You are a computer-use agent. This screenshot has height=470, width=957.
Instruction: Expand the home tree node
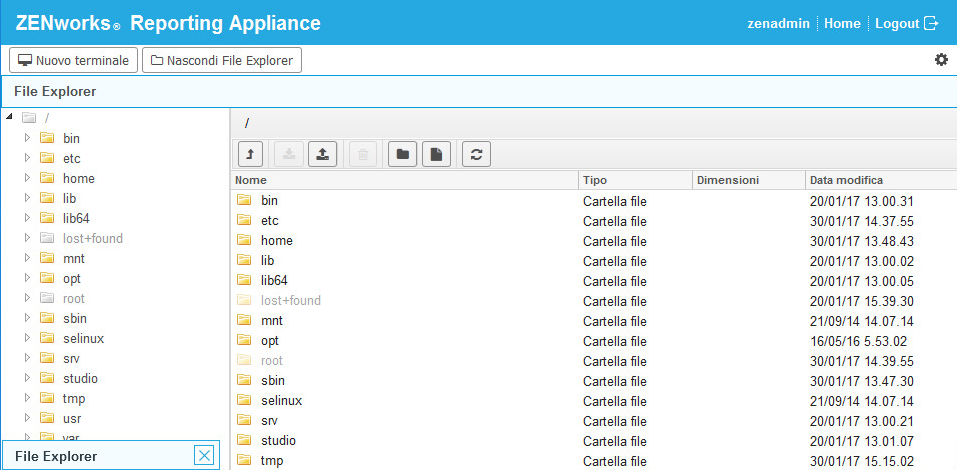[28, 178]
